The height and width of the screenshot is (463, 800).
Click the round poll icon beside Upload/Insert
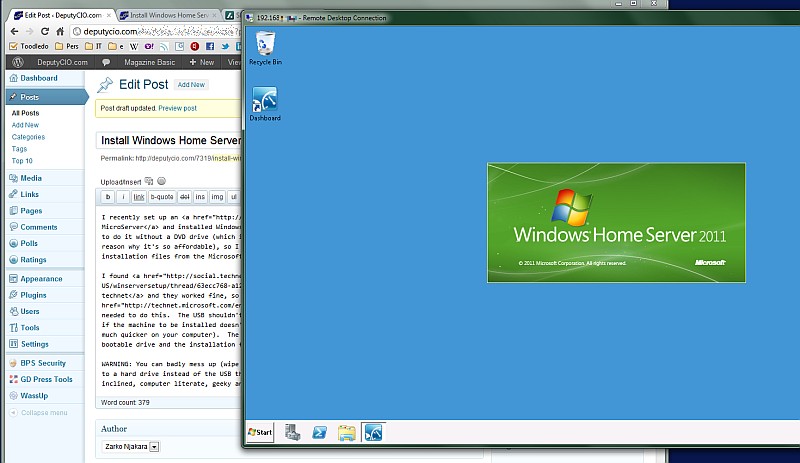click(x=161, y=181)
